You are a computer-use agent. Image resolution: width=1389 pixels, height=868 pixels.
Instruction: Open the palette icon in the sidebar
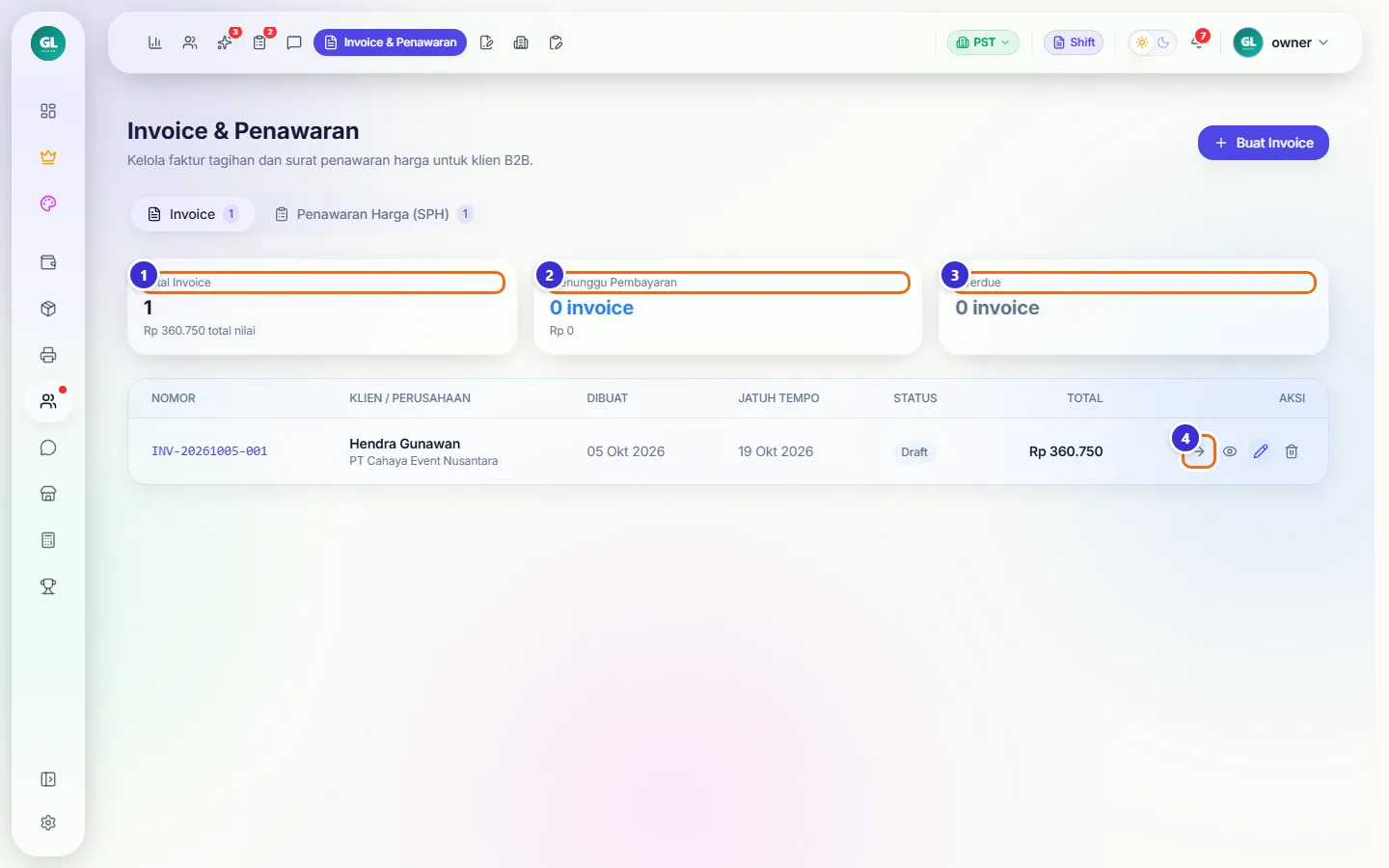click(x=48, y=203)
